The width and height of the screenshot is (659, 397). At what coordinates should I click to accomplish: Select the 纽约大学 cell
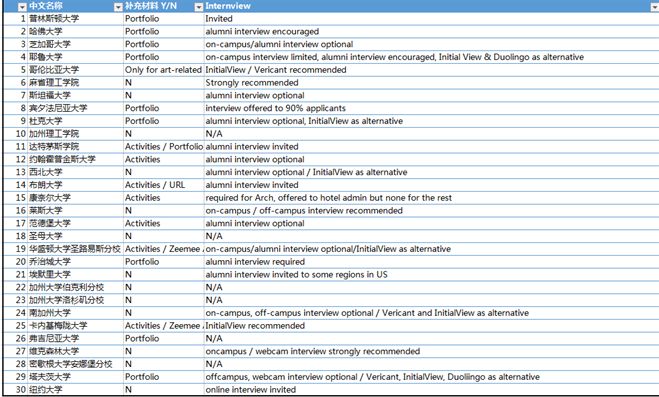[x=75, y=389]
